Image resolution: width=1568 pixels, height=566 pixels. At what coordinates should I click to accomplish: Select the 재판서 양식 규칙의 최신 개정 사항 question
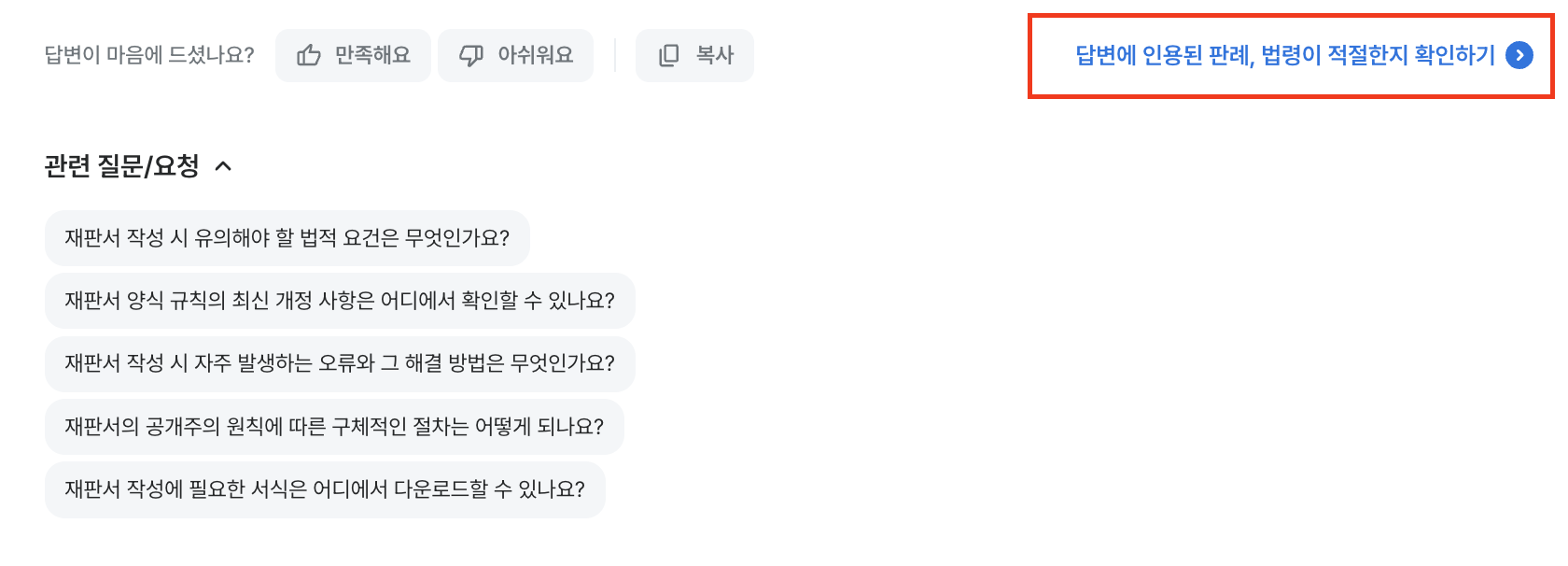(x=339, y=301)
